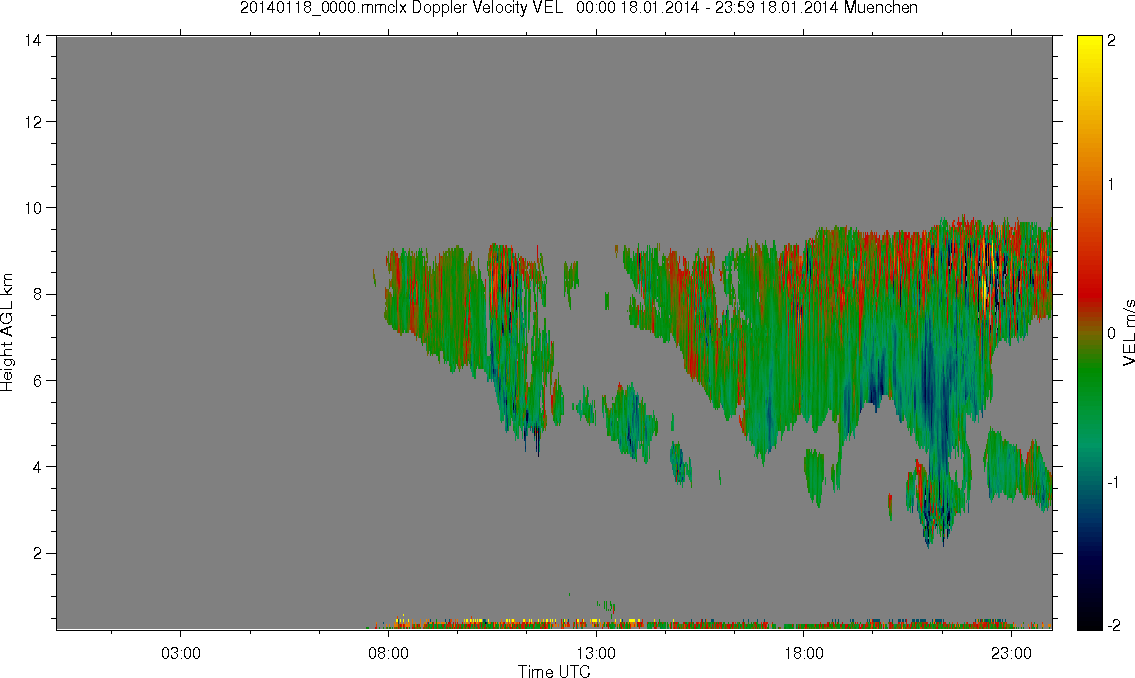This screenshot has width=1135, height=678.
Task: Click the height tick label '8'
Action: [x=36, y=294]
